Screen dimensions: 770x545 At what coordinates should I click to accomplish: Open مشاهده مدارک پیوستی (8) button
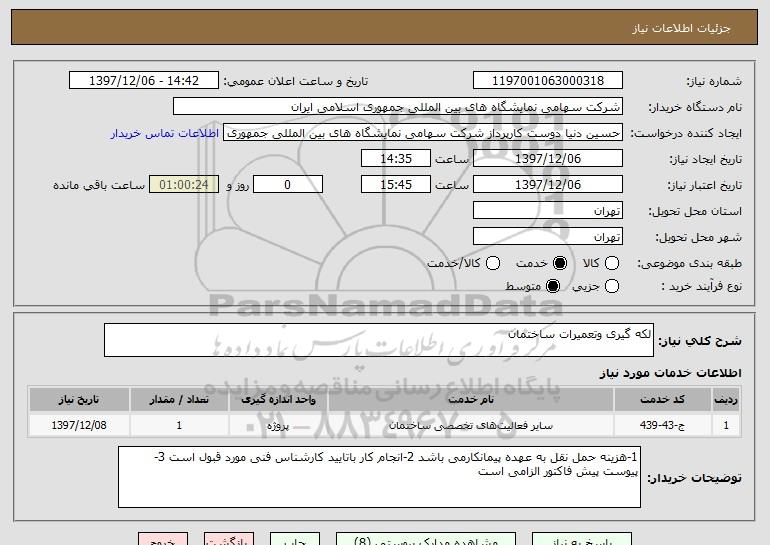coord(426,540)
